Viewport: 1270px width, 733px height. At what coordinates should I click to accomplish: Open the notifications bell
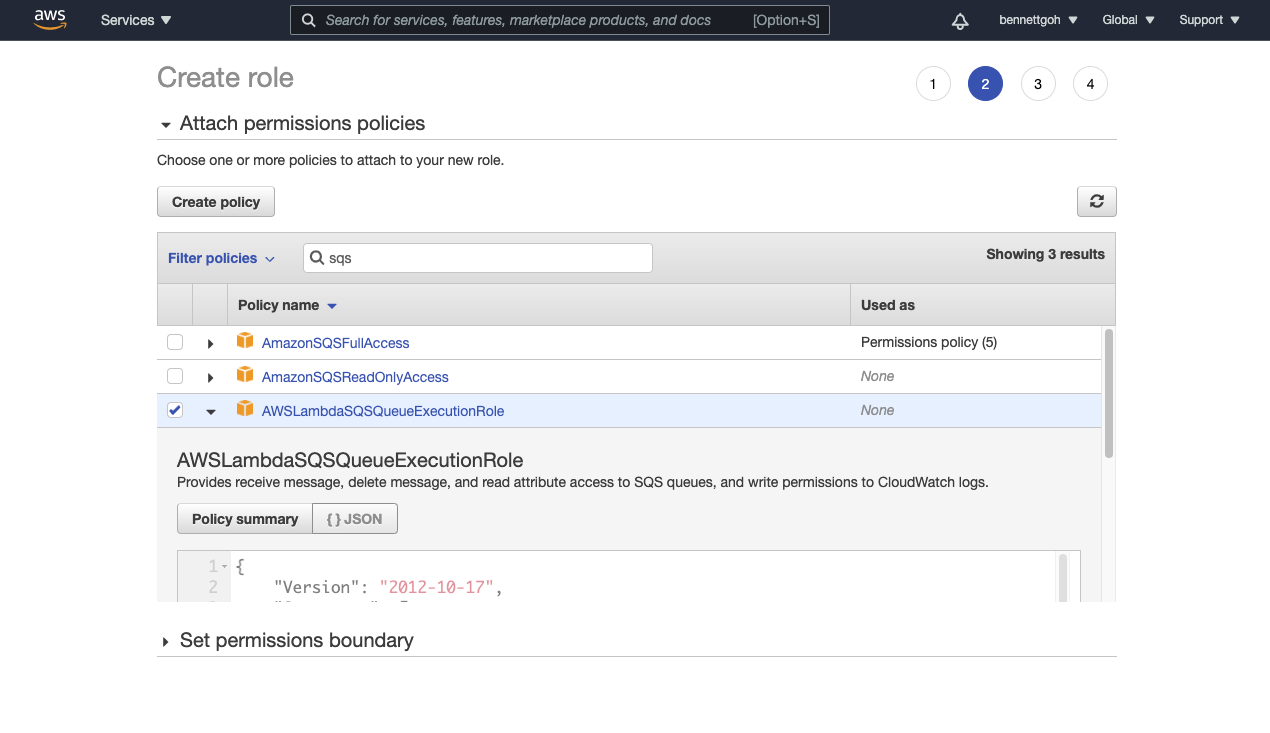coord(959,20)
